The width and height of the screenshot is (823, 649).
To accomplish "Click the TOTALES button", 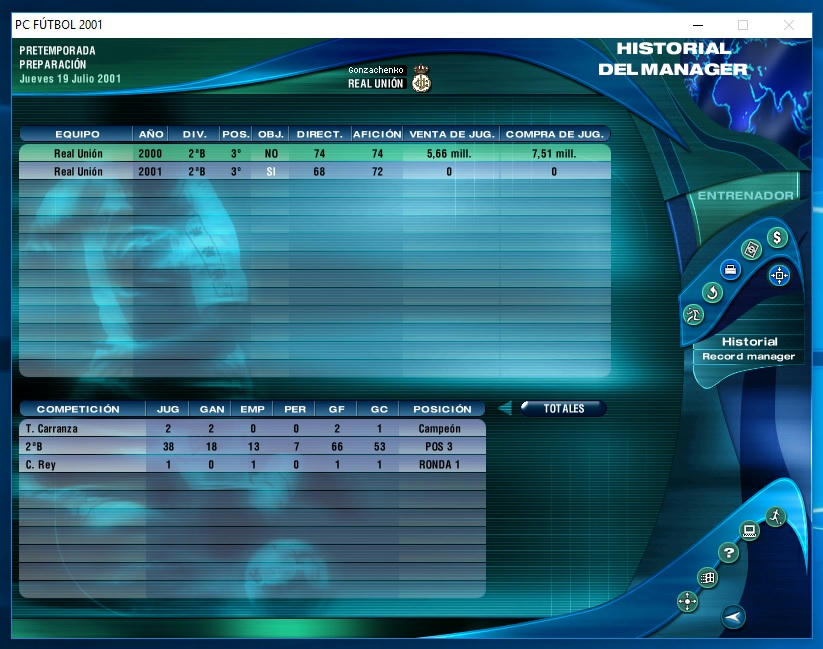I will coord(563,409).
